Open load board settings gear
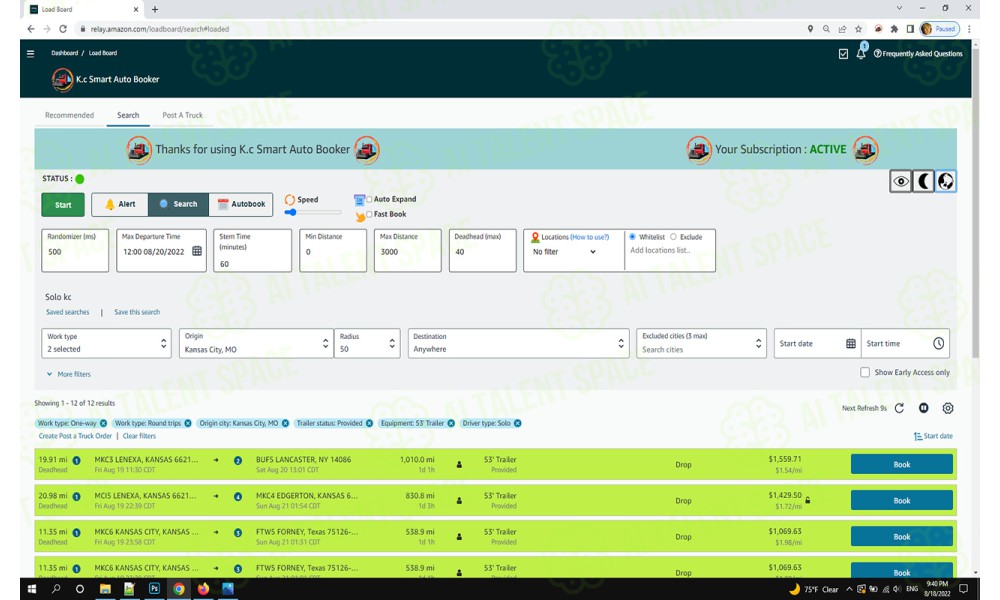This screenshot has width=1000, height=600. point(948,408)
